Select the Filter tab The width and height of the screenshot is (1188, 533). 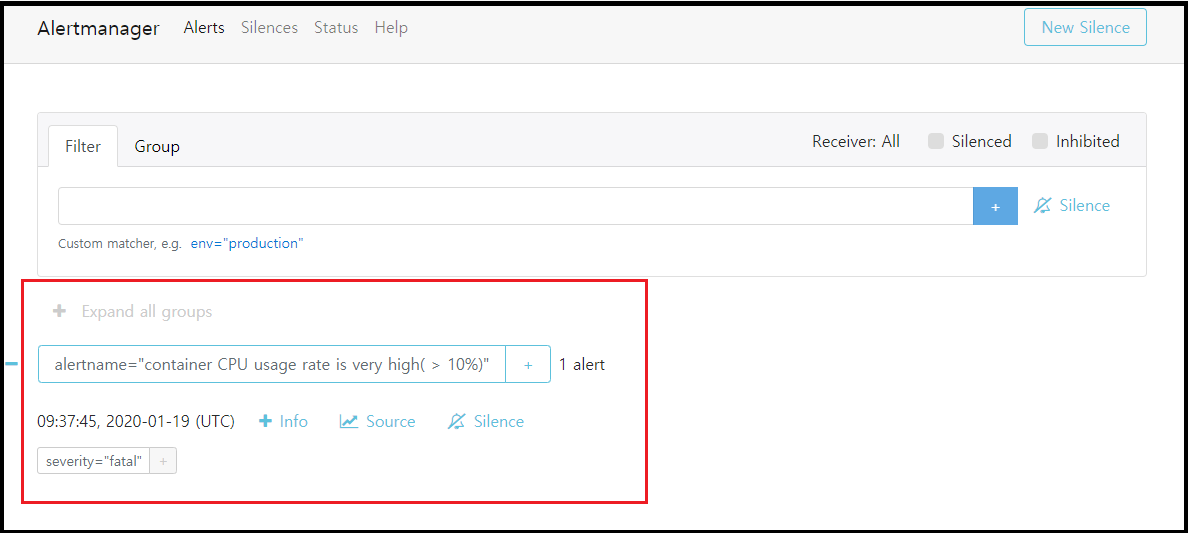83,146
